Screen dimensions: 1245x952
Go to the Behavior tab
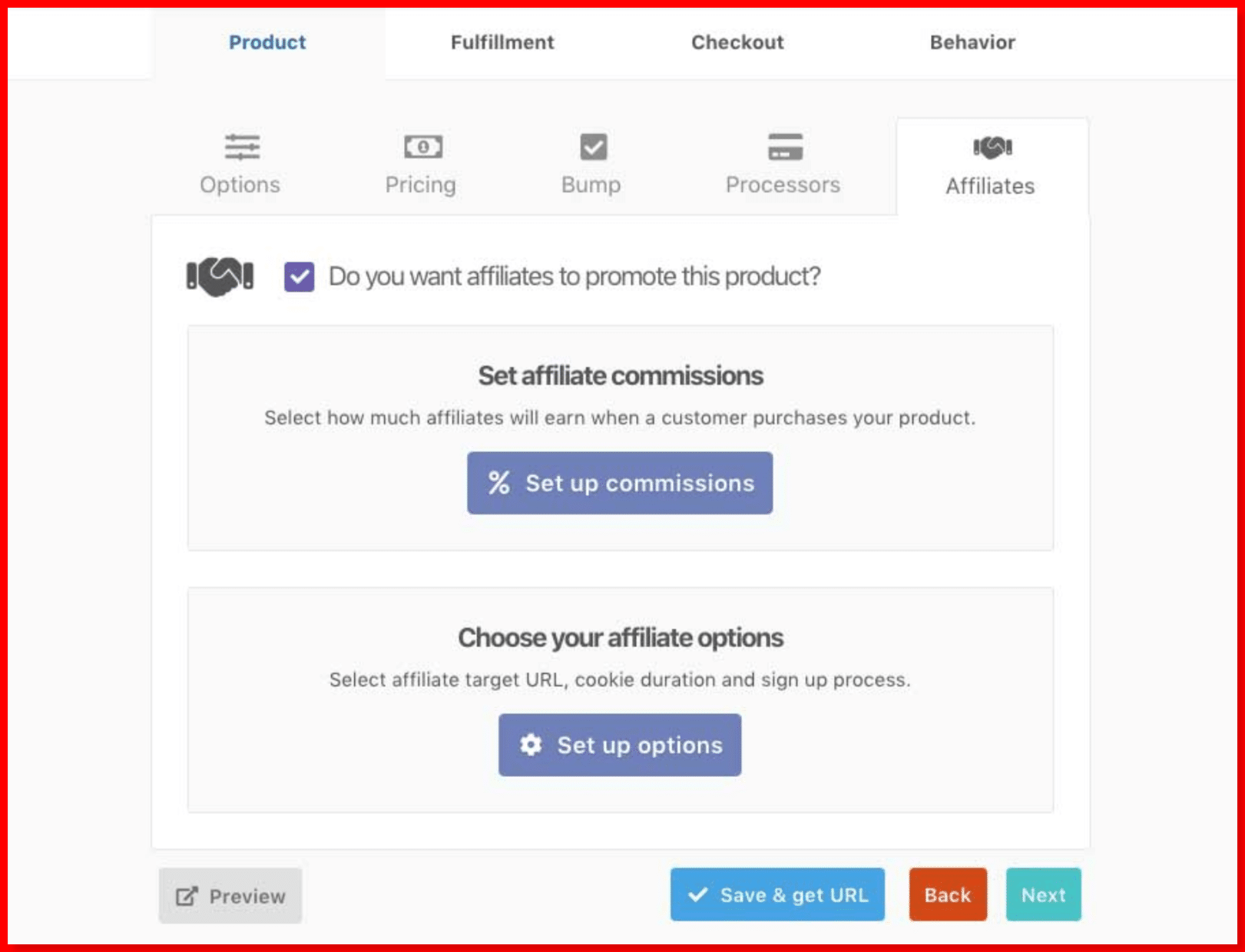972,42
